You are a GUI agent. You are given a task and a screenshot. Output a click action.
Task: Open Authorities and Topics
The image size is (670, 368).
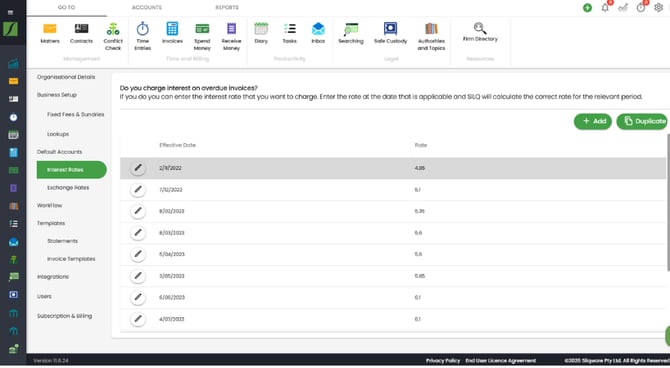(x=431, y=36)
